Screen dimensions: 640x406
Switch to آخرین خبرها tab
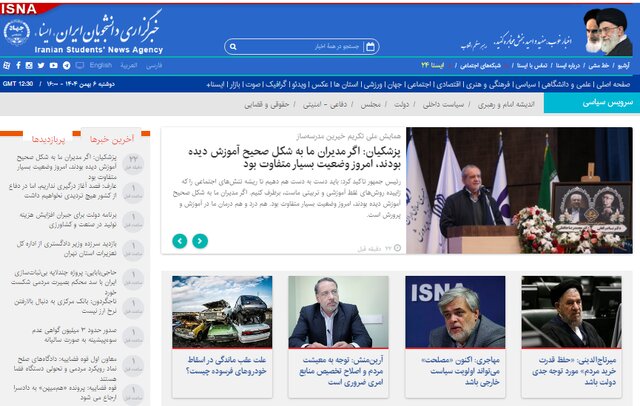click(111, 139)
